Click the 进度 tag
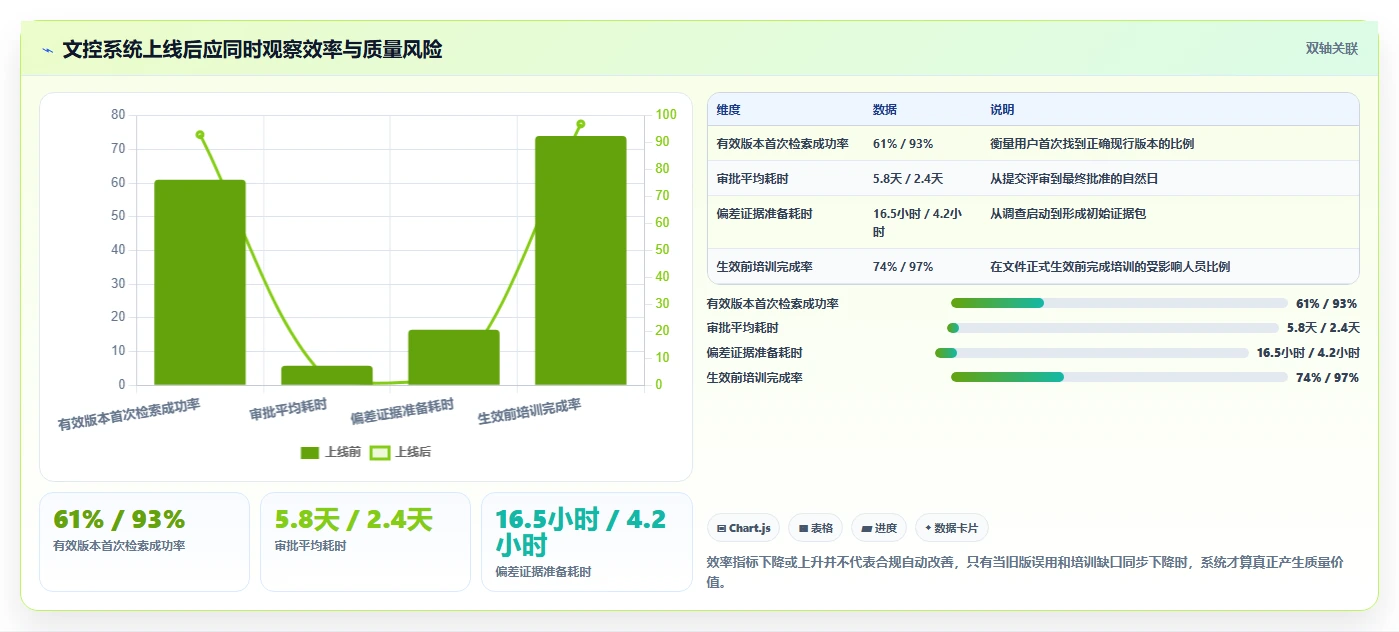The height and width of the screenshot is (632, 1399). click(x=879, y=528)
